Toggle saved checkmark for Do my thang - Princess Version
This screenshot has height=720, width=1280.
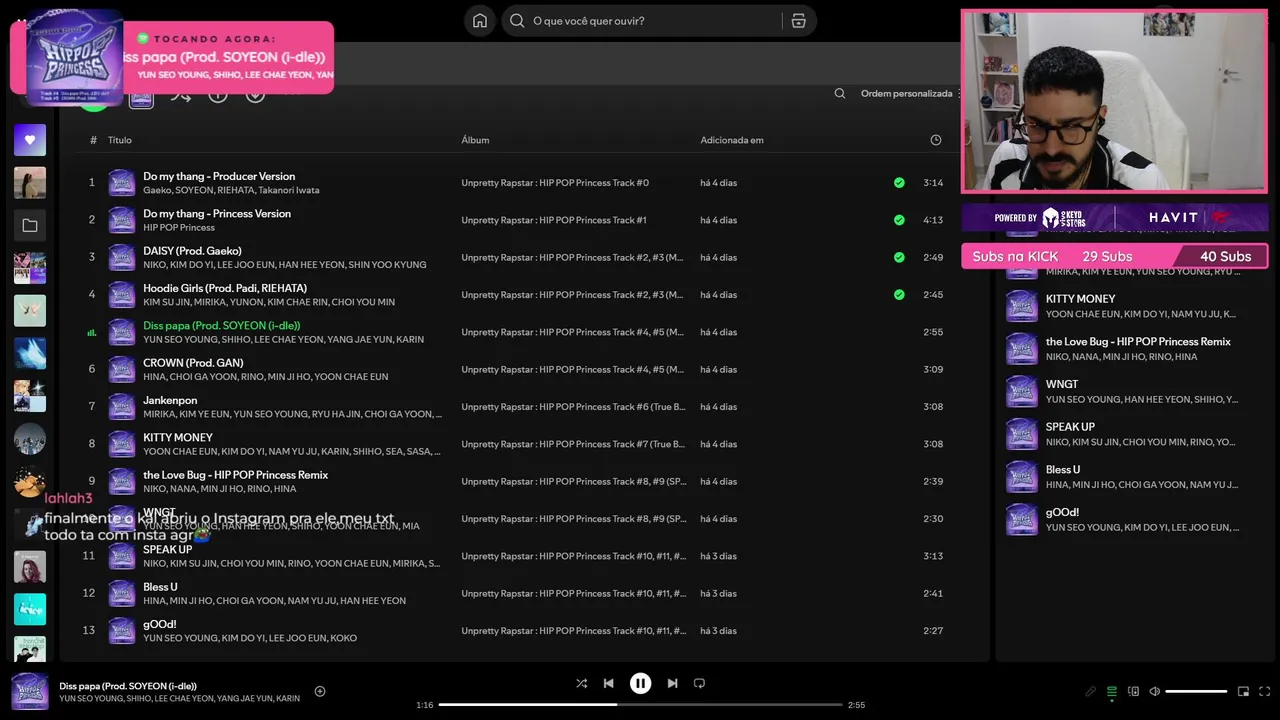899,220
